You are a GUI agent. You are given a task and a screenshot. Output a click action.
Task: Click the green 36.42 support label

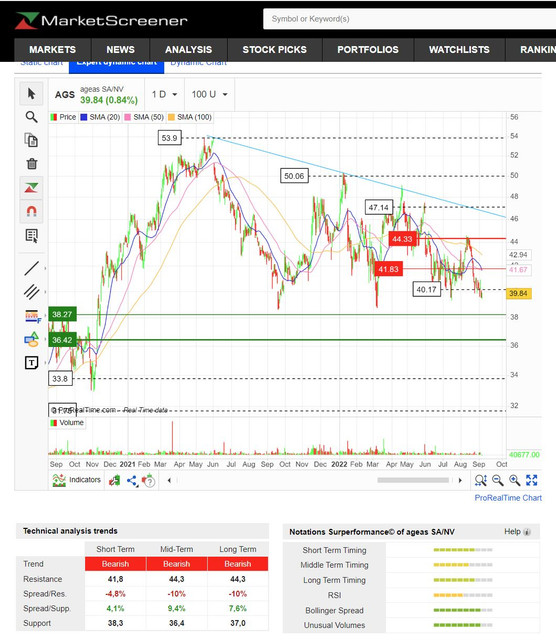[x=62, y=340]
